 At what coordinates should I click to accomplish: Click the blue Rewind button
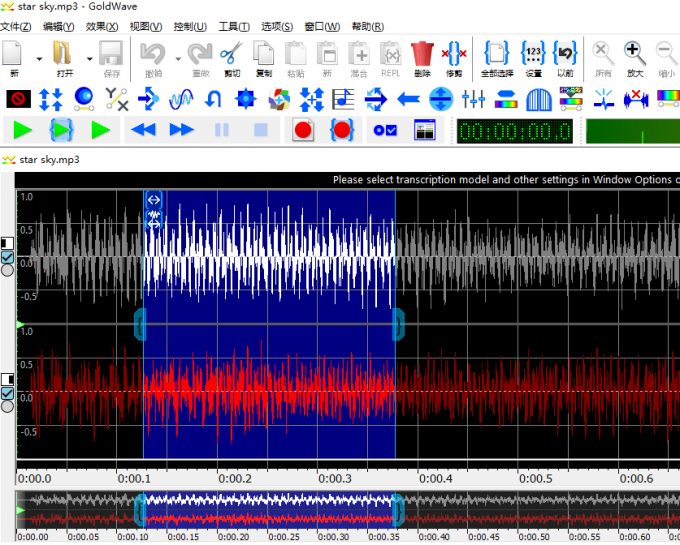(x=143, y=130)
